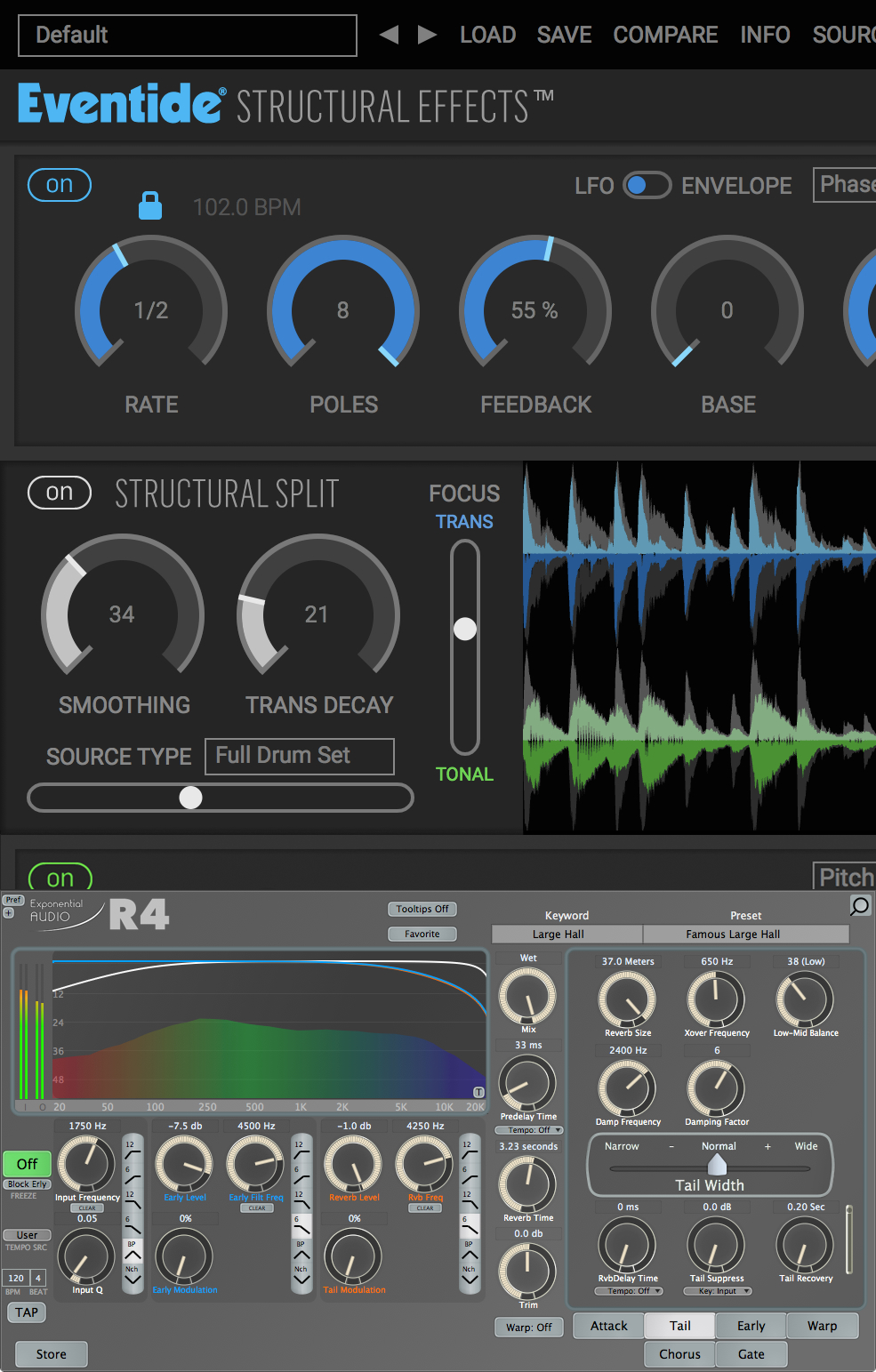Open the preset search magnifier in R4

tap(858, 907)
